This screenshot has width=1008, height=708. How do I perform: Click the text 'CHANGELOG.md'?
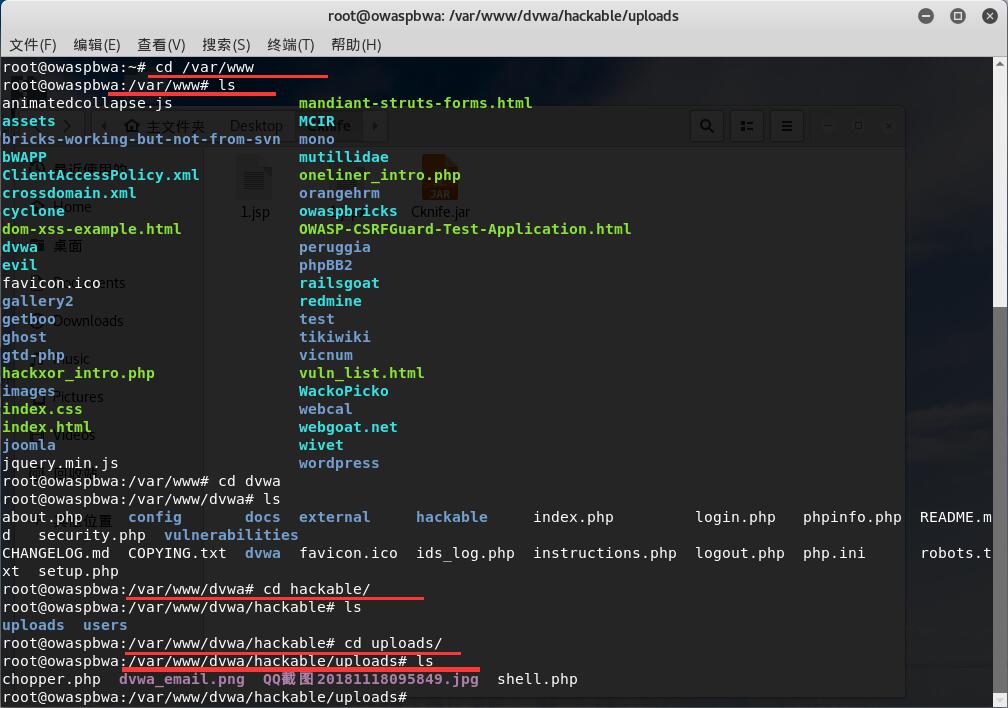pyautogui.click(x=55, y=553)
